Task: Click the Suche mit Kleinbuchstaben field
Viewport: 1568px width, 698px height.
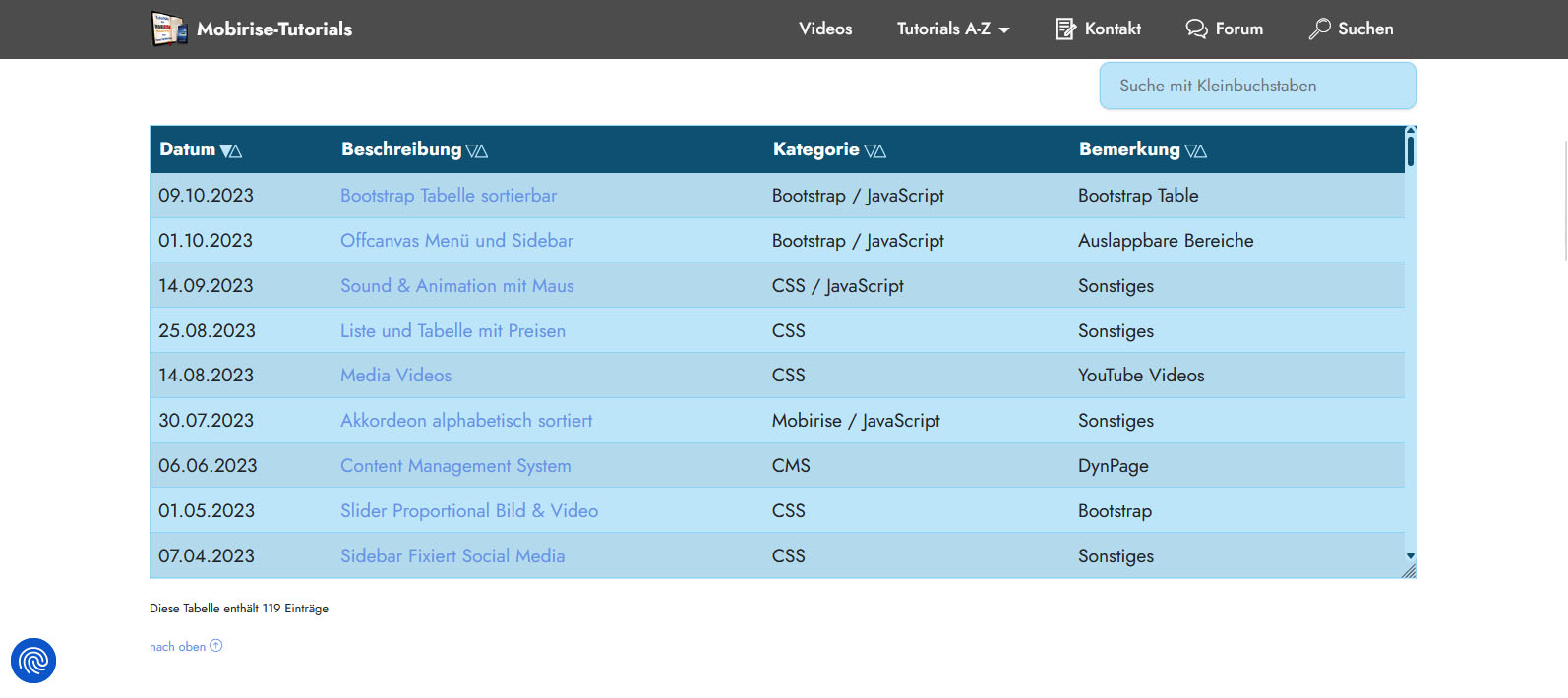Action: pos(1257,86)
